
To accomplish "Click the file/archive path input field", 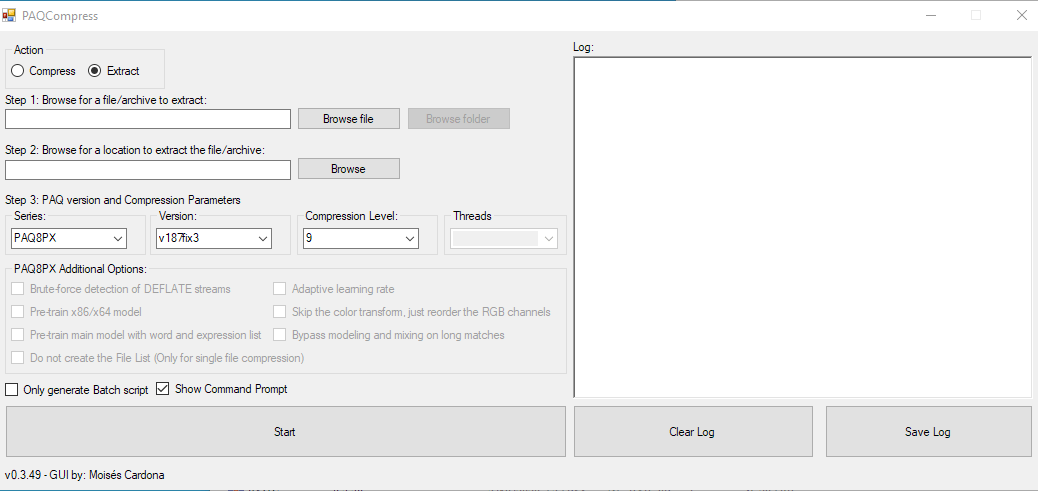I will click(x=148, y=119).
